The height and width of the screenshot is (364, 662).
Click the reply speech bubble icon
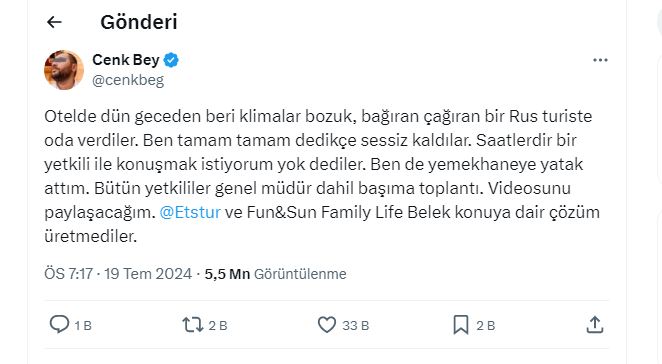(59, 325)
